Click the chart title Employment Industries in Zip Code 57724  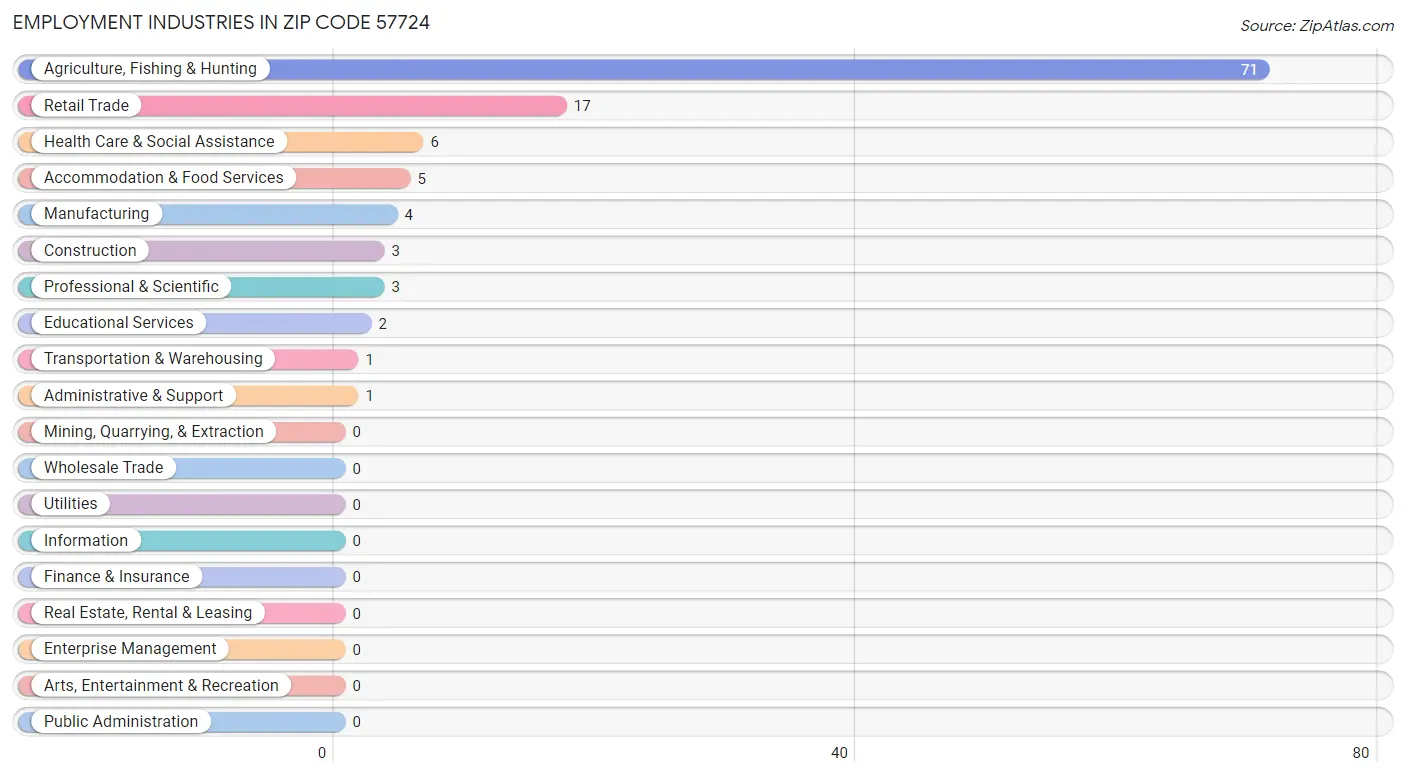221,22
